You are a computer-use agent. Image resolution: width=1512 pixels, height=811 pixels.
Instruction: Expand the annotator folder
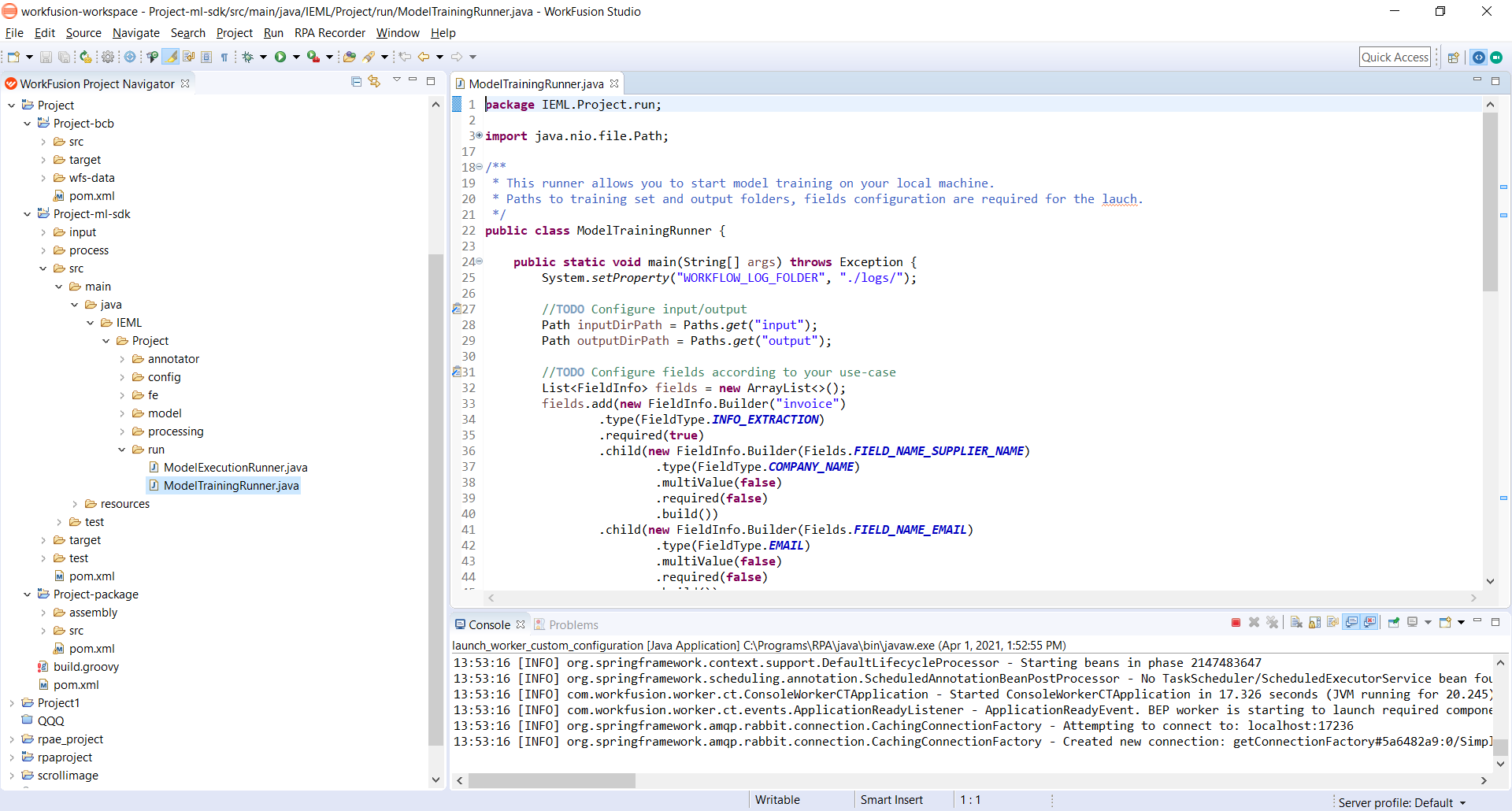[122, 359]
